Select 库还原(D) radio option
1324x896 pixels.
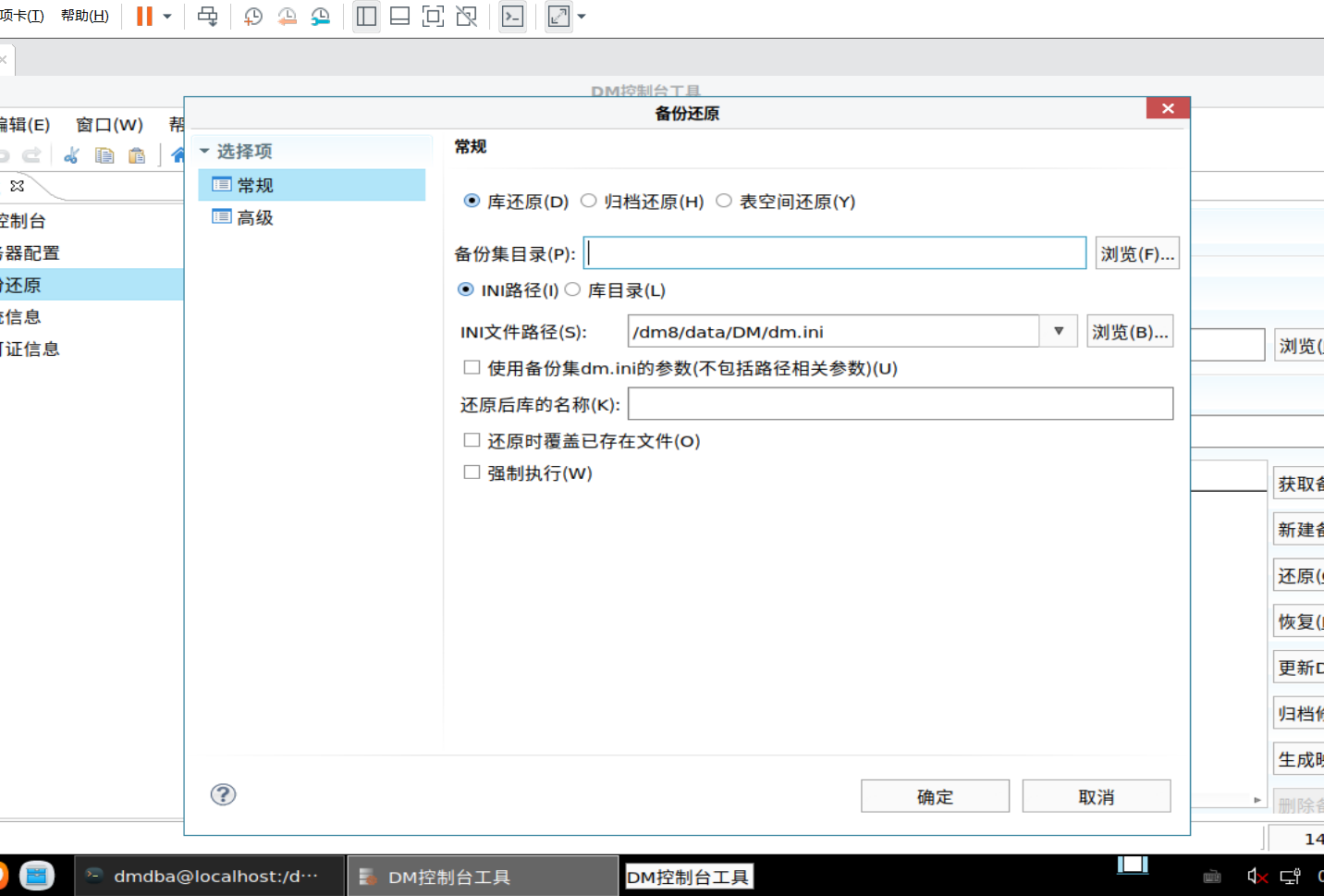click(472, 201)
